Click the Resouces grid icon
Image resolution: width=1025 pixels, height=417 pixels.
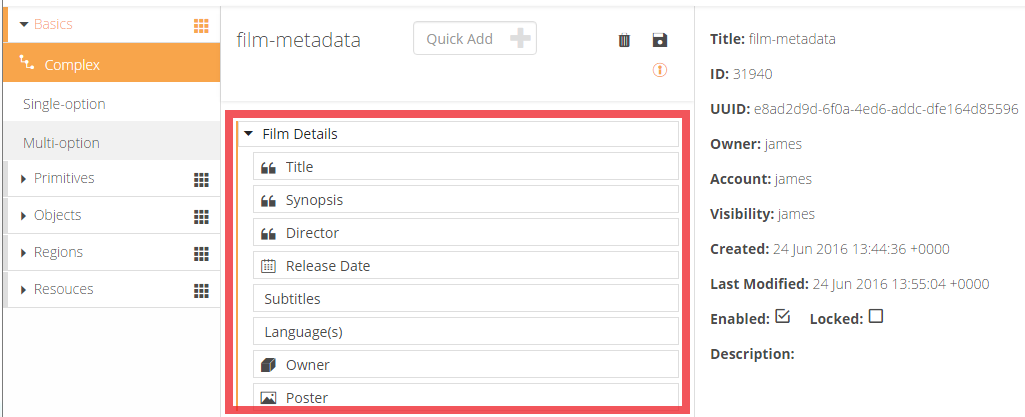201,290
